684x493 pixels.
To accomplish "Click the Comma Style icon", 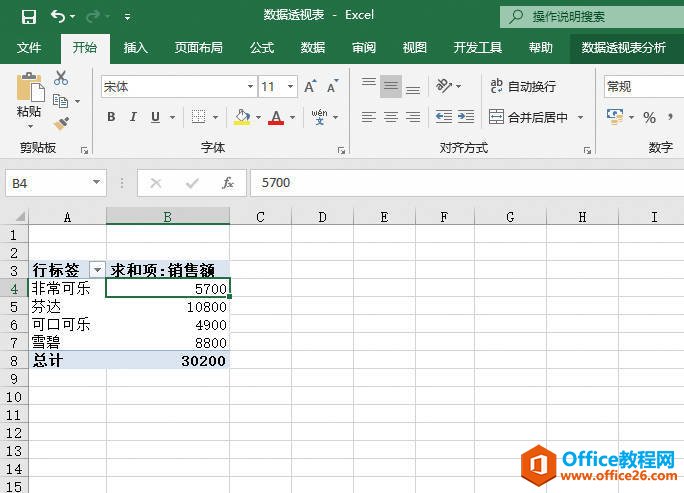I will (670, 117).
